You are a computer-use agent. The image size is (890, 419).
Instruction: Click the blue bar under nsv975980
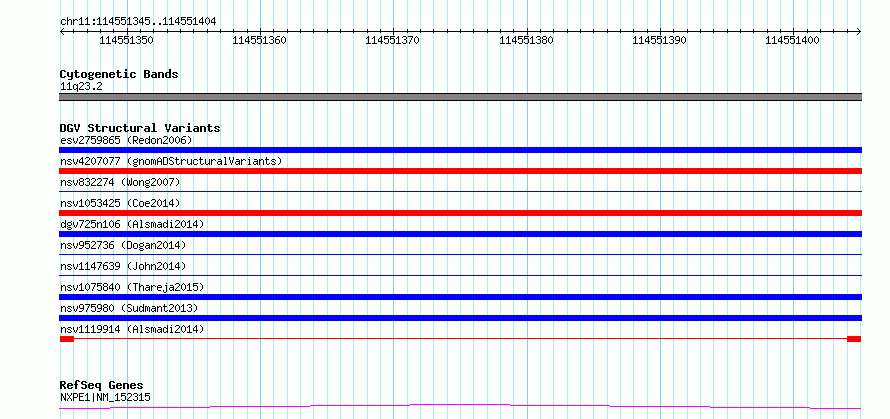460,318
